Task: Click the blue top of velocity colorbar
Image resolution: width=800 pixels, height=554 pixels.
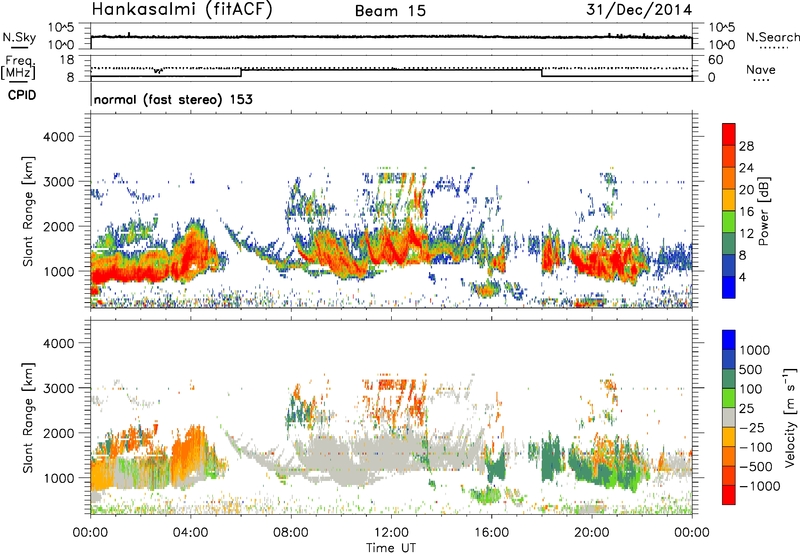Action: pos(729,339)
